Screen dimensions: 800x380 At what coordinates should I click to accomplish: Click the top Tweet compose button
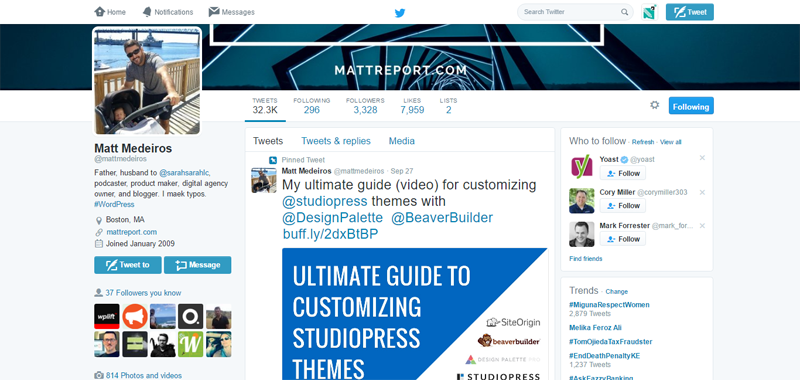(690, 12)
